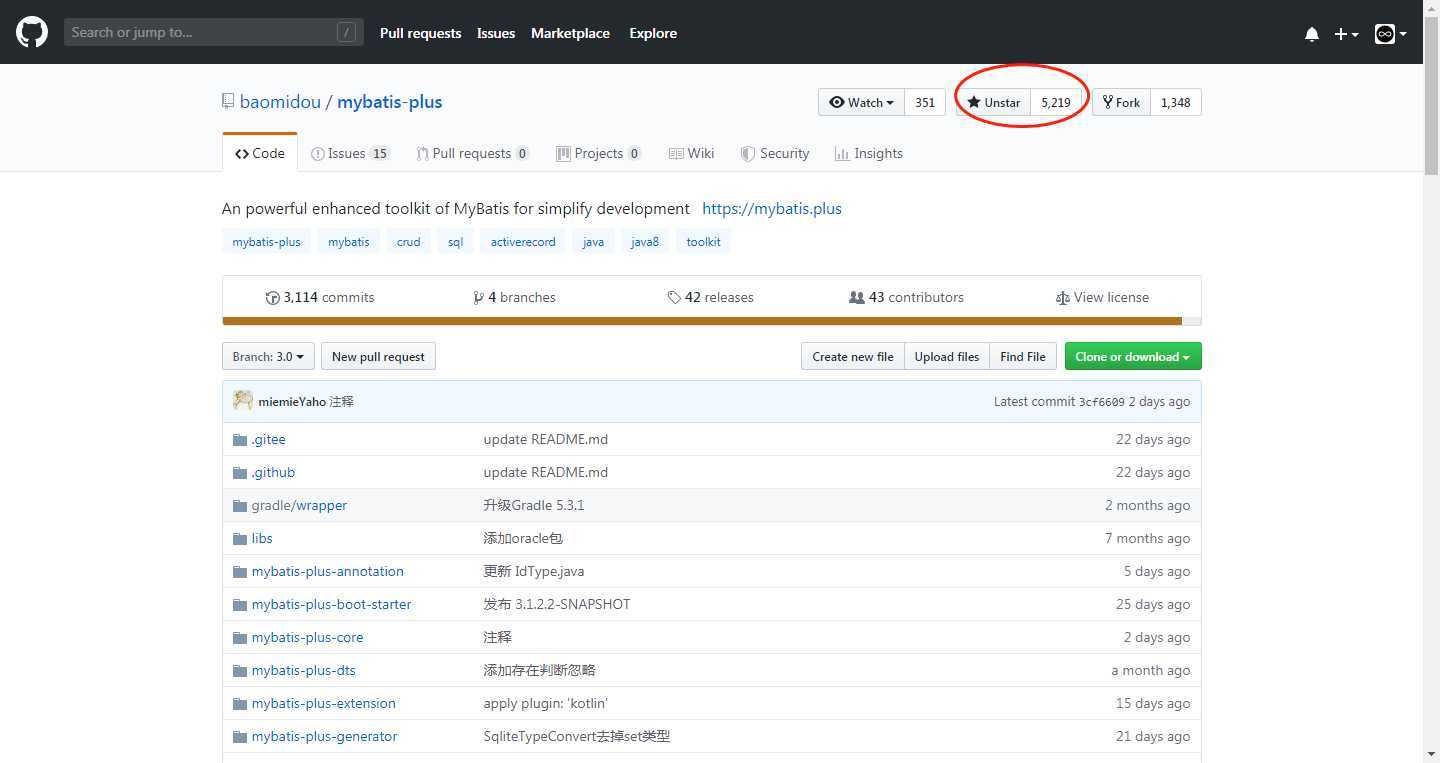Screen dimensions: 1440x763
Task: Click the license scale icon
Action: coord(1062,298)
